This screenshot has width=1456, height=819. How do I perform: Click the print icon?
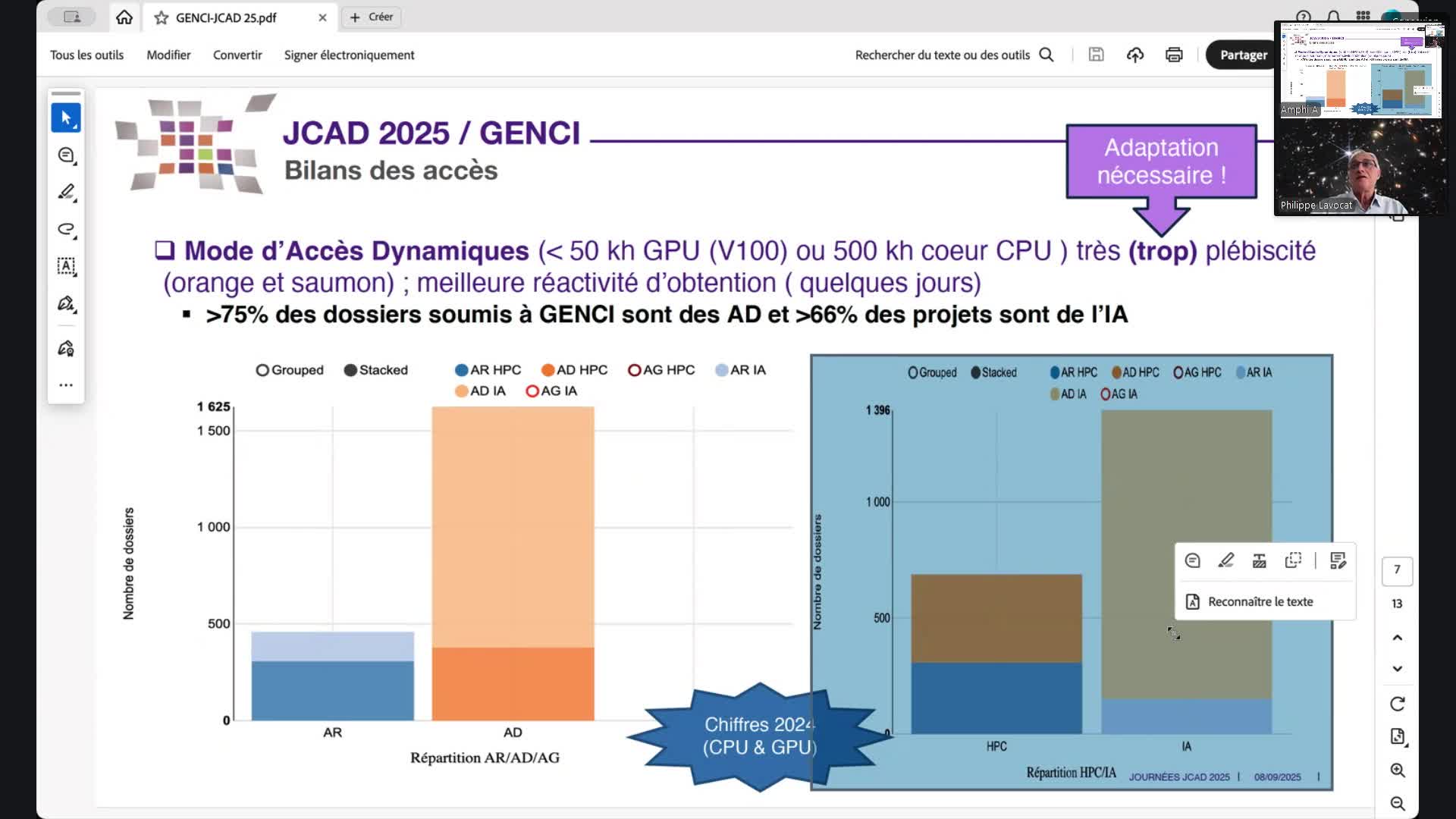[x=1174, y=55]
